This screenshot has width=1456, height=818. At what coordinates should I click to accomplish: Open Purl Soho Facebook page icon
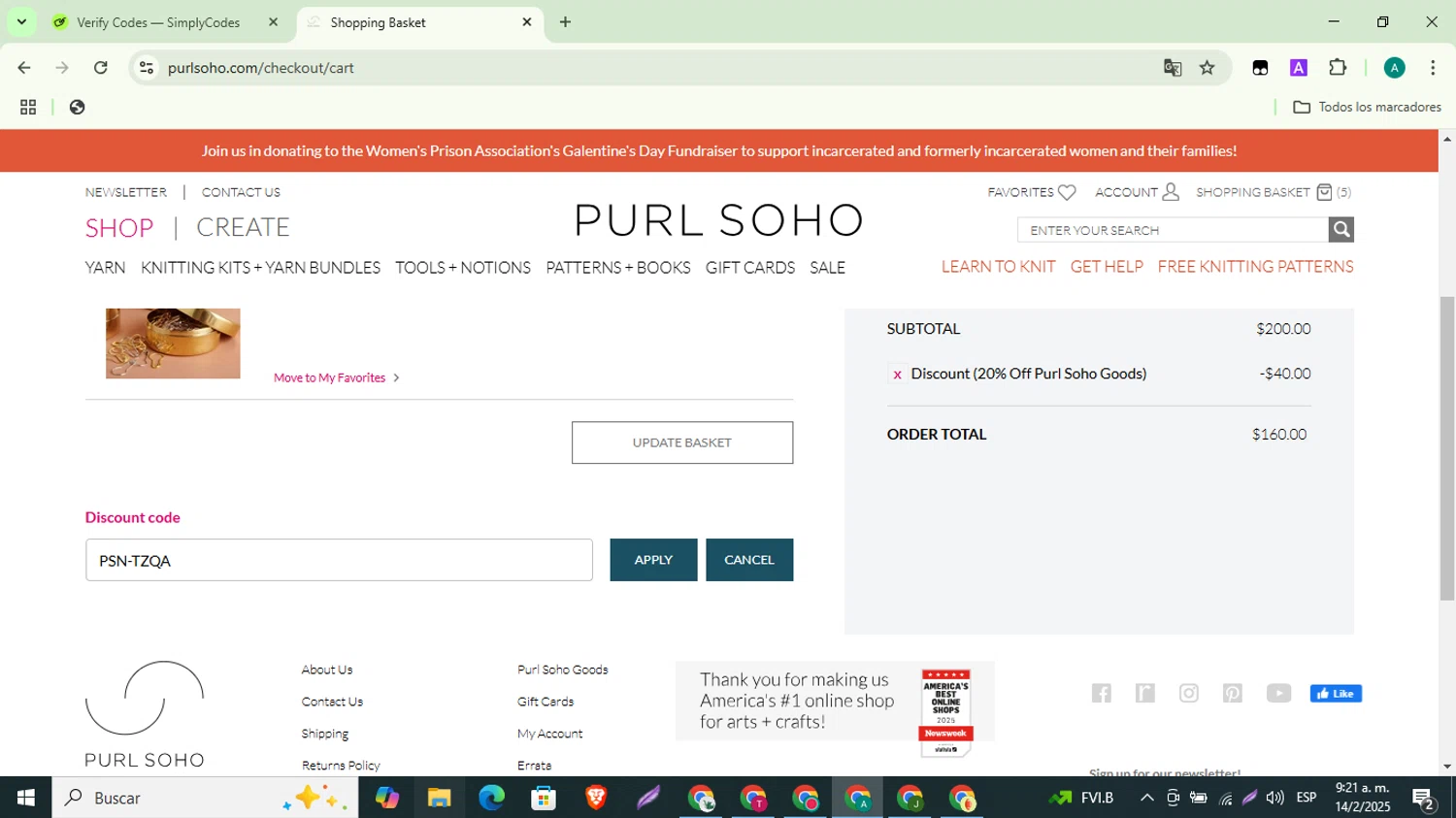(x=1101, y=693)
